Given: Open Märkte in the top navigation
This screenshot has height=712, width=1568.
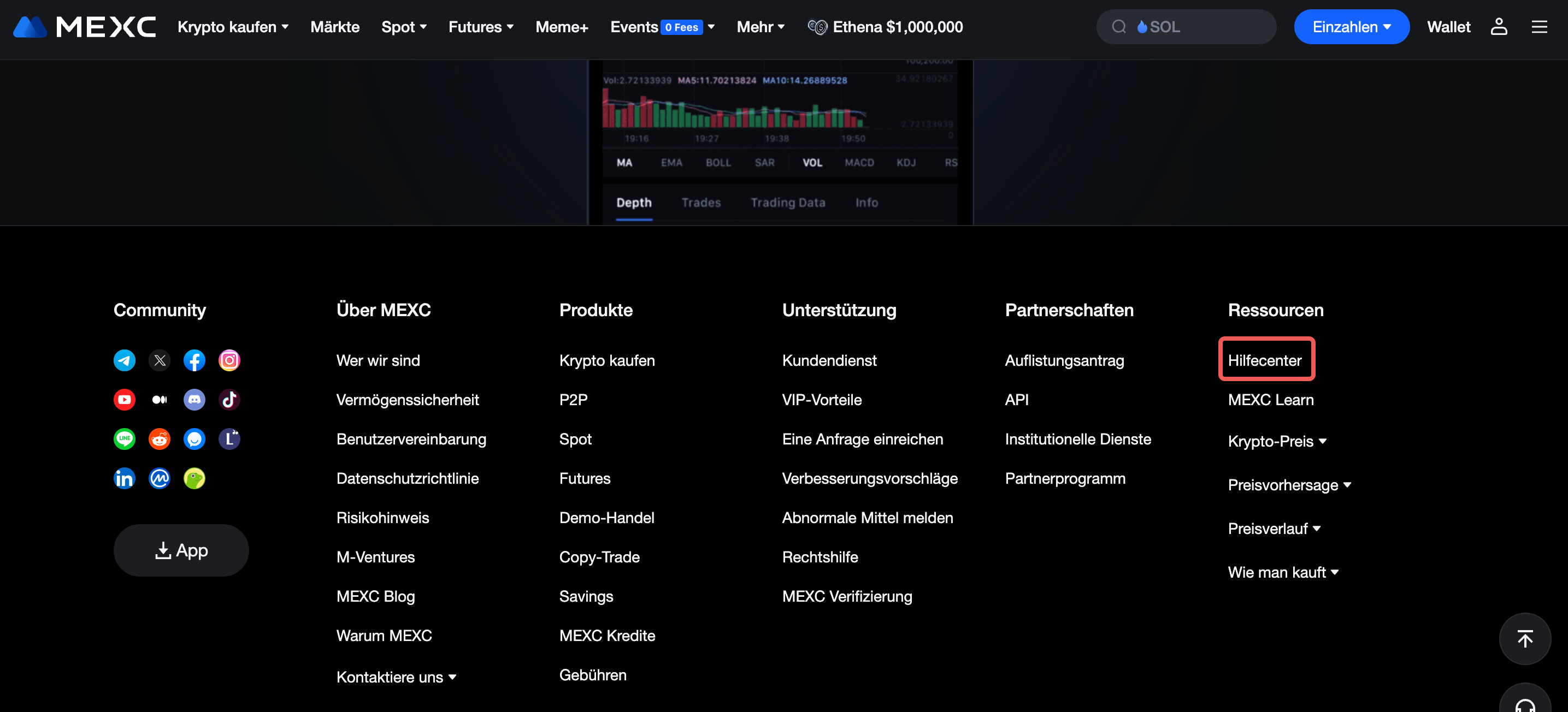Looking at the screenshot, I should [x=335, y=27].
